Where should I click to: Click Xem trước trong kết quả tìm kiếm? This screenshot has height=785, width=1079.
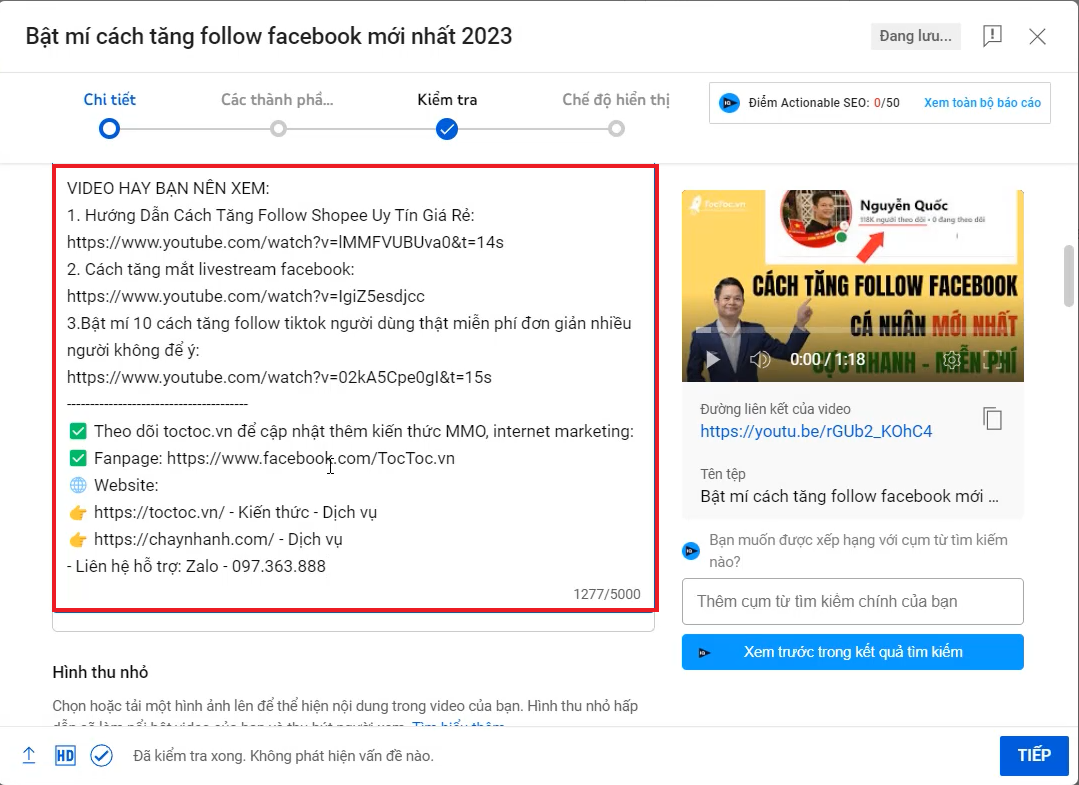[852, 652]
